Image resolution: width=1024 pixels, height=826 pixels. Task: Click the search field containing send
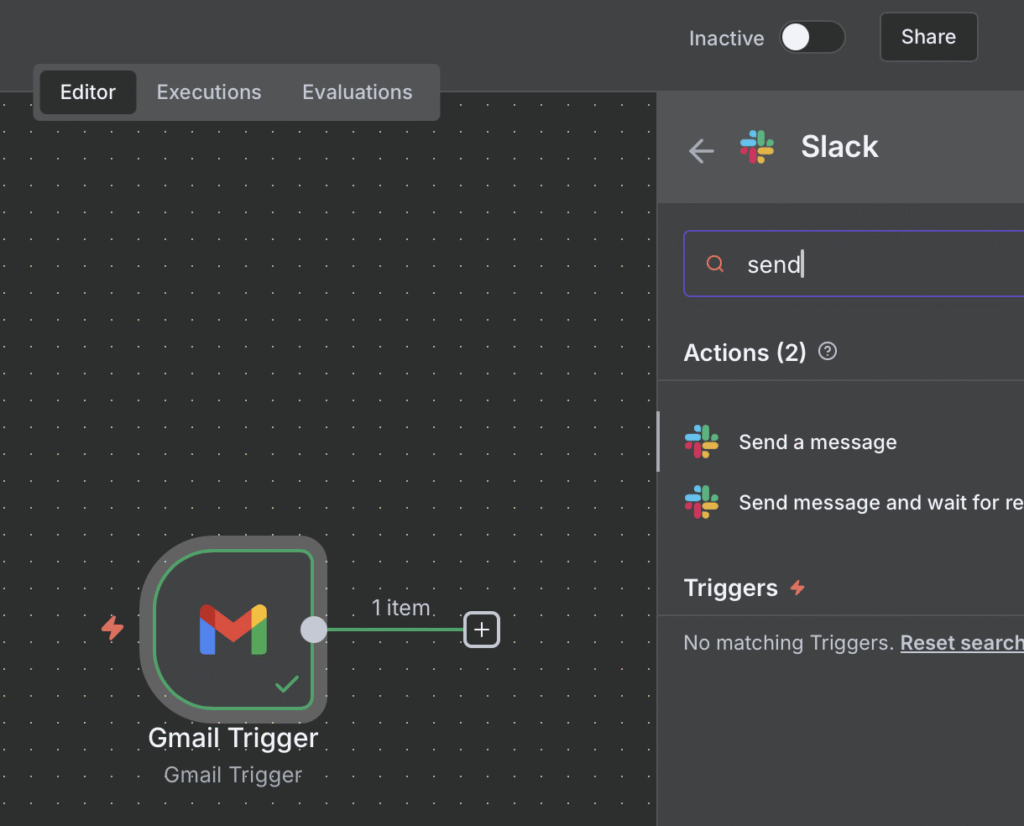point(854,264)
